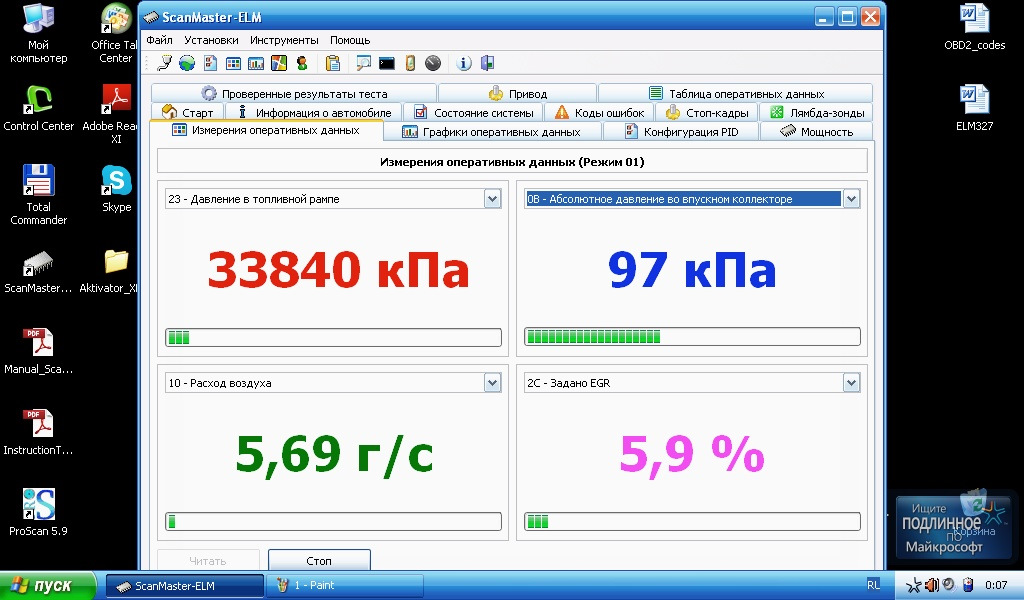Open Skype desktop shortcut
Image resolution: width=1024 pixels, height=600 pixels.
tap(117, 189)
